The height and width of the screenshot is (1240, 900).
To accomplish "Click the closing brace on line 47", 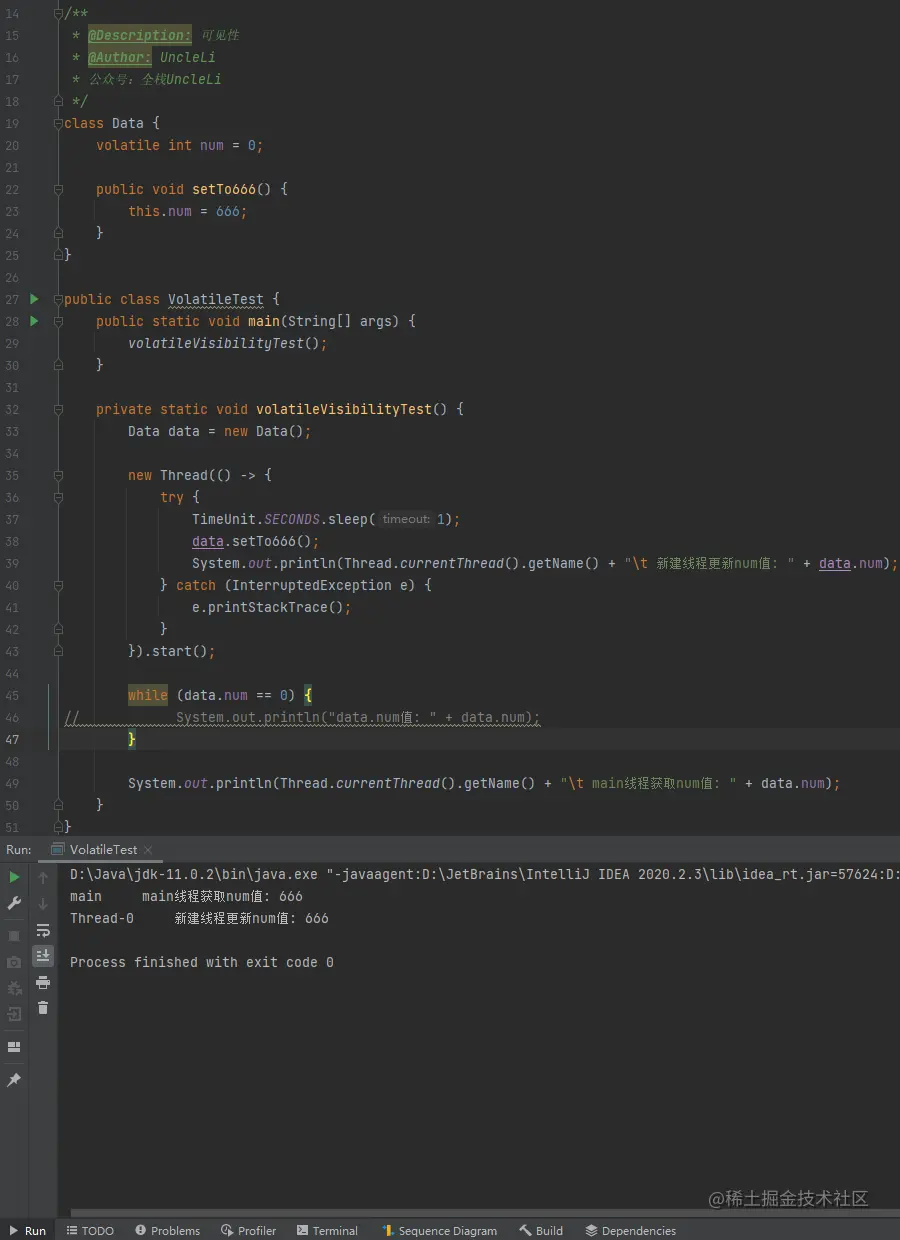I will click(132, 739).
